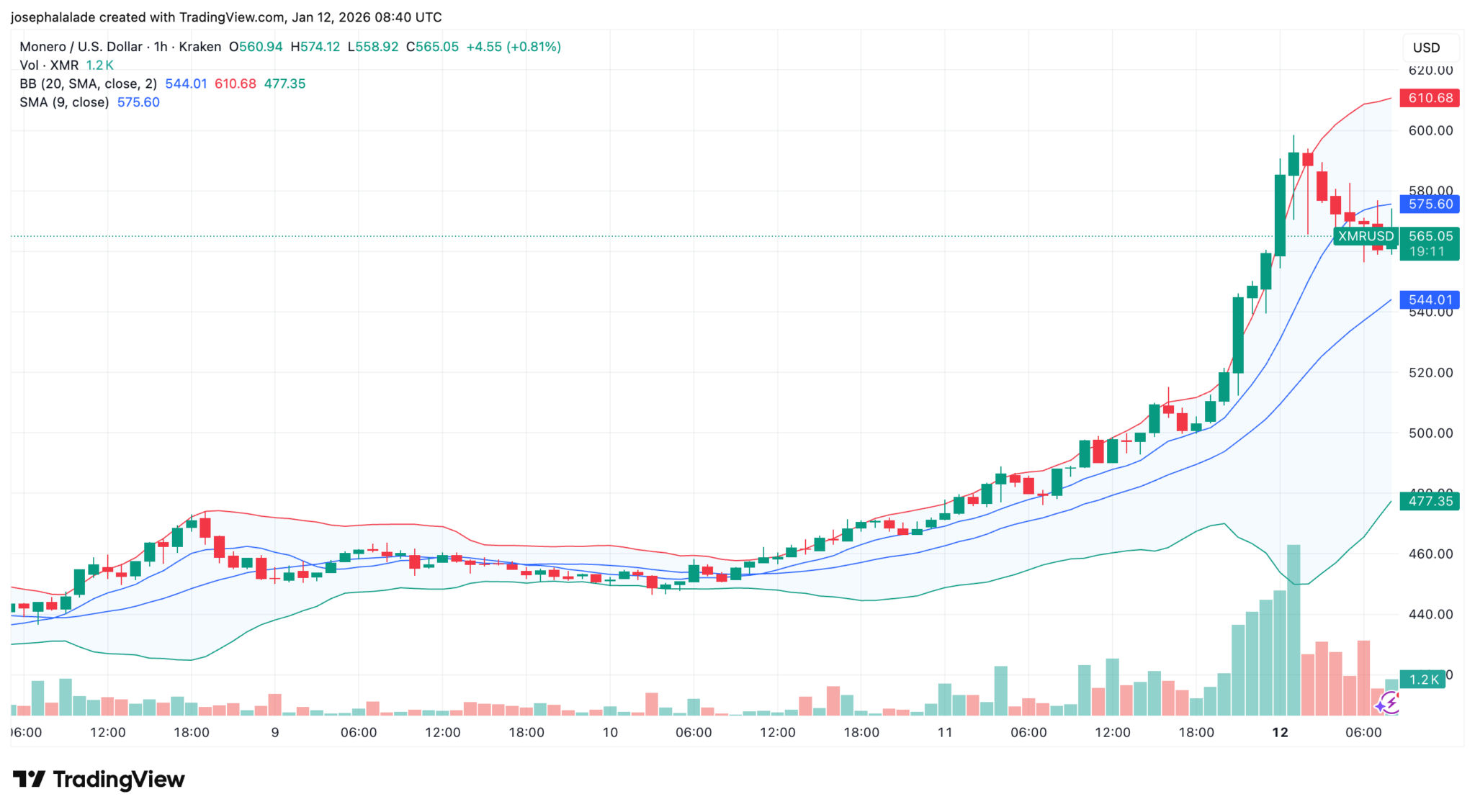Viewport: 1475px width, 812px height.
Task: Click the blue 575.60 SMA price label
Action: [1430, 204]
